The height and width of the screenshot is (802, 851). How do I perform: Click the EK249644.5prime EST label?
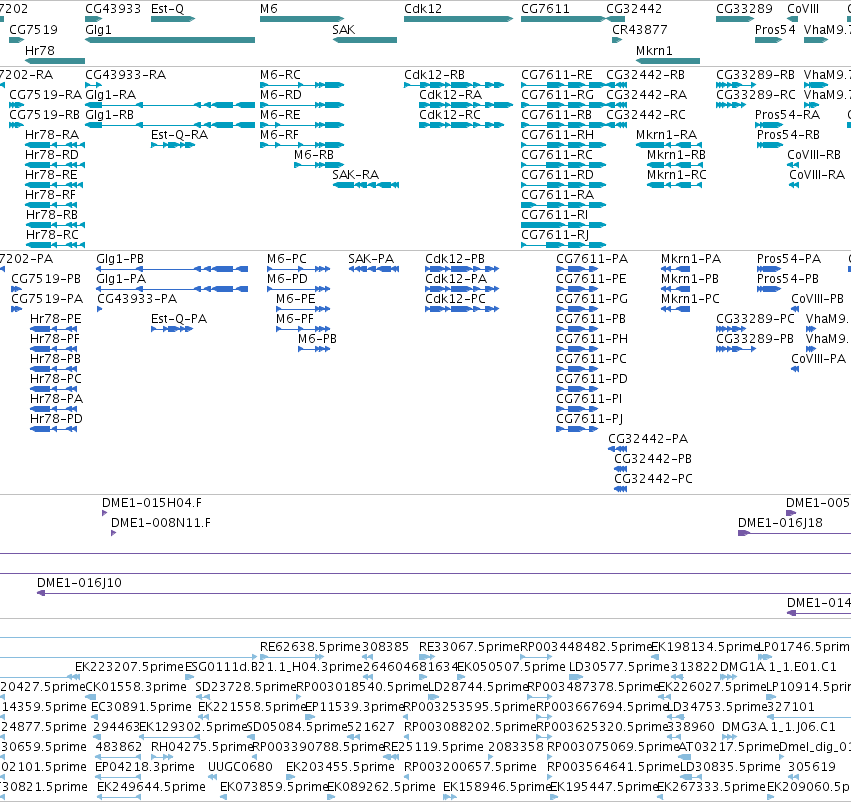click(x=151, y=786)
